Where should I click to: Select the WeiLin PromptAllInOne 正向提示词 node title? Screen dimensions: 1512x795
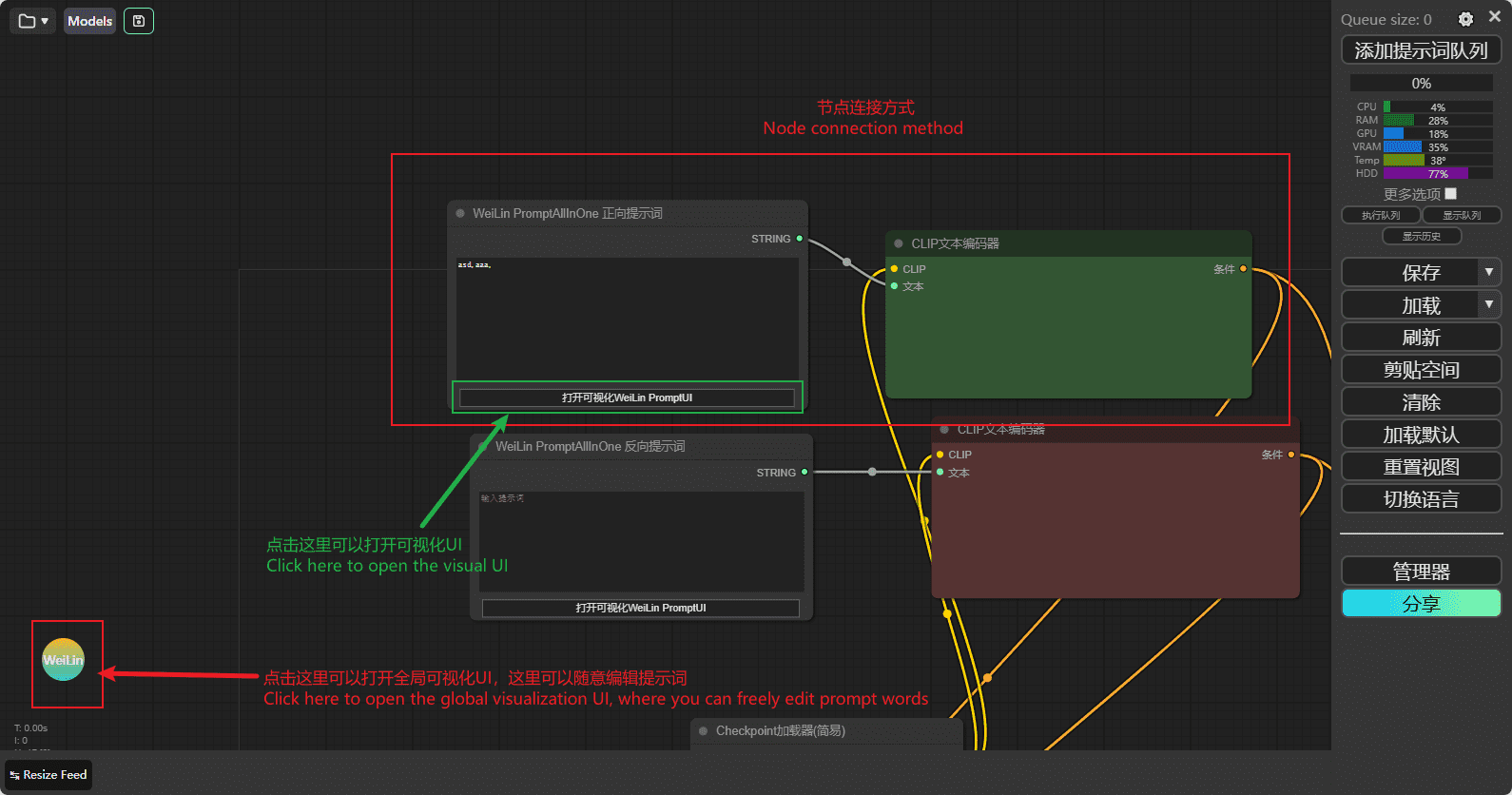pyautogui.click(x=568, y=213)
